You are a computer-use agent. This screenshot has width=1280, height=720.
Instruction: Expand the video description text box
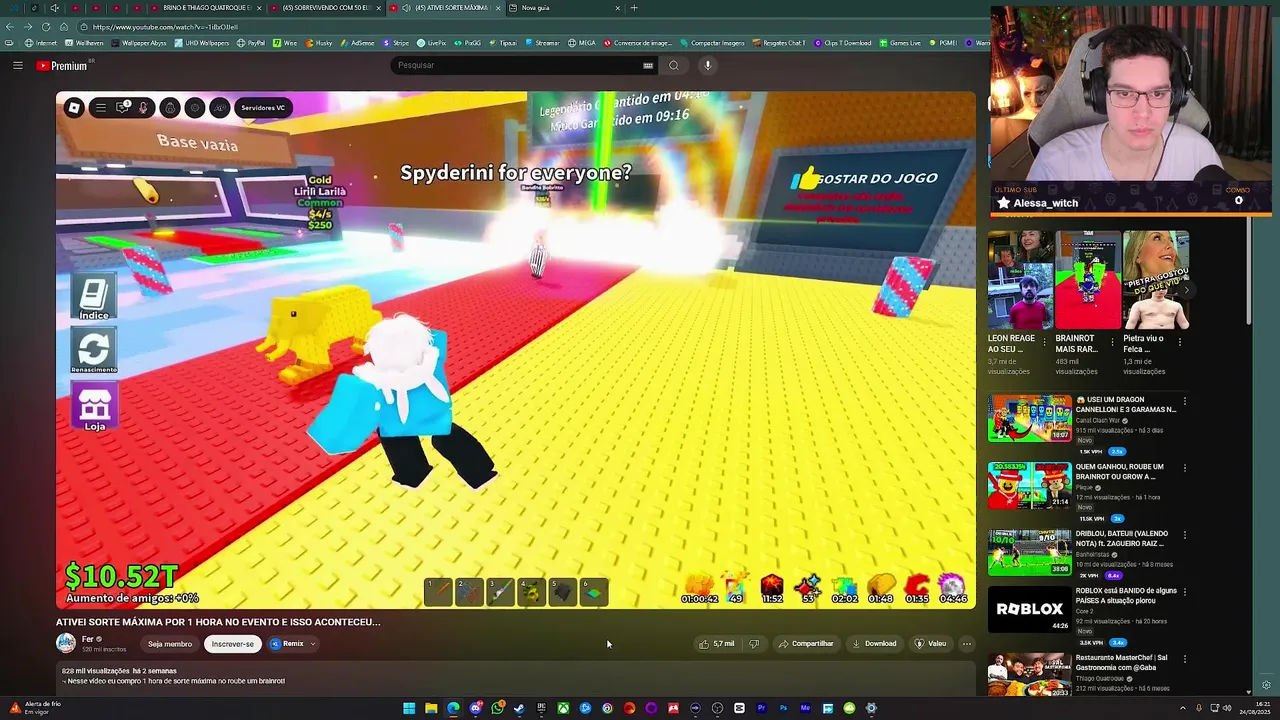pyautogui.click(x=515, y=677)
